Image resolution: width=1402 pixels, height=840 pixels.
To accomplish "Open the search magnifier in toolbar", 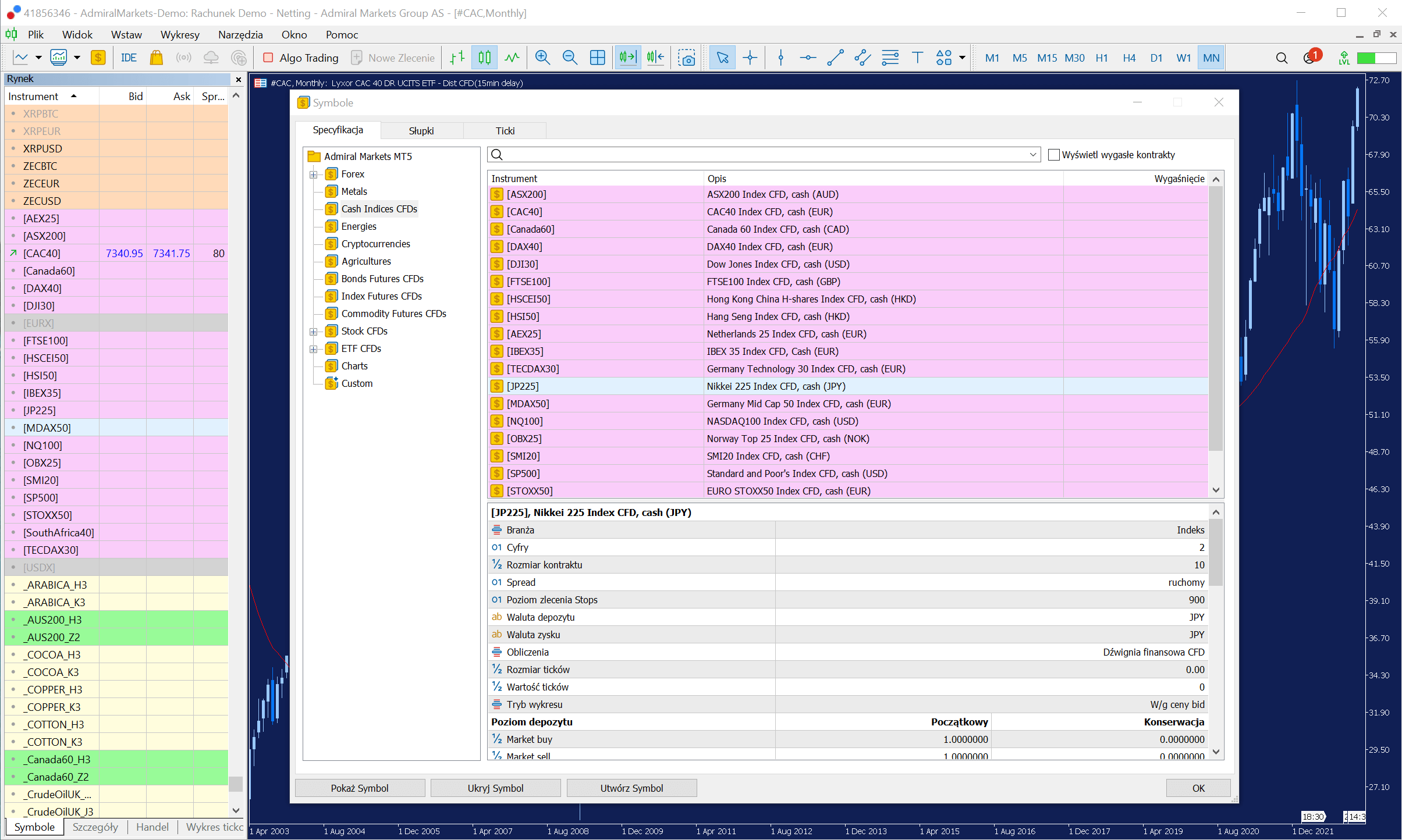I will tap(1282, 58).
